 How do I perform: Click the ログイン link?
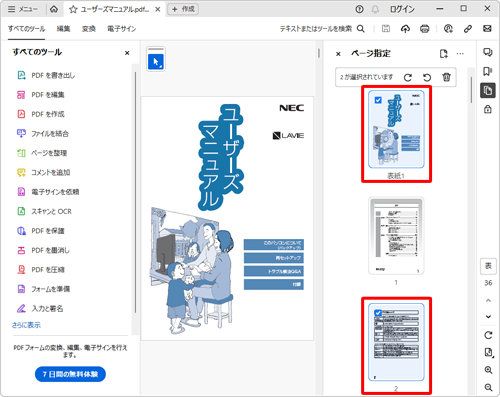pos(402,9)
